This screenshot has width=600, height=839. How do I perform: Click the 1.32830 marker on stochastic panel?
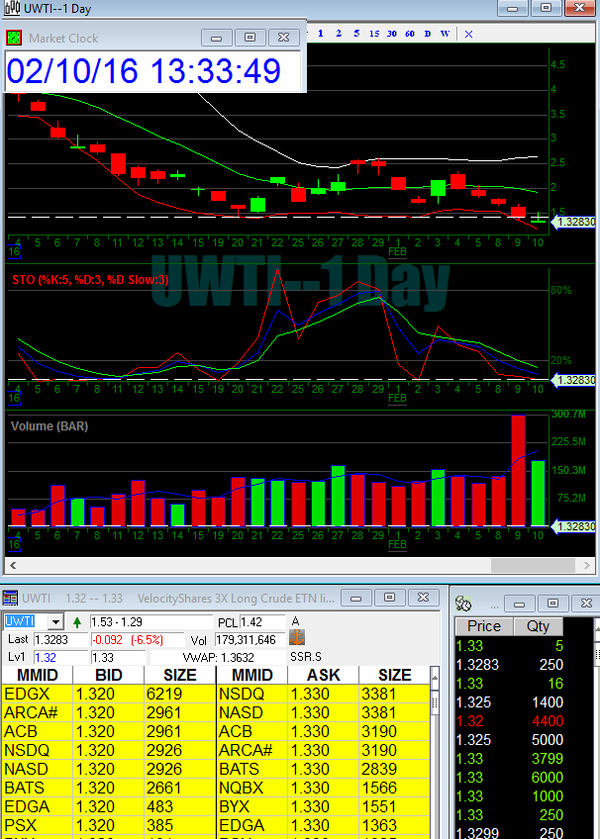click(x=573, y=380)
